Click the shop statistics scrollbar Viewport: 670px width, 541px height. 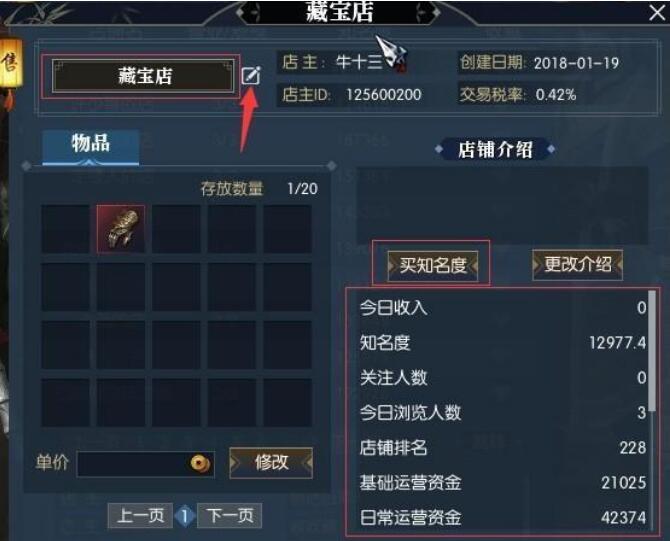[652, 350]
